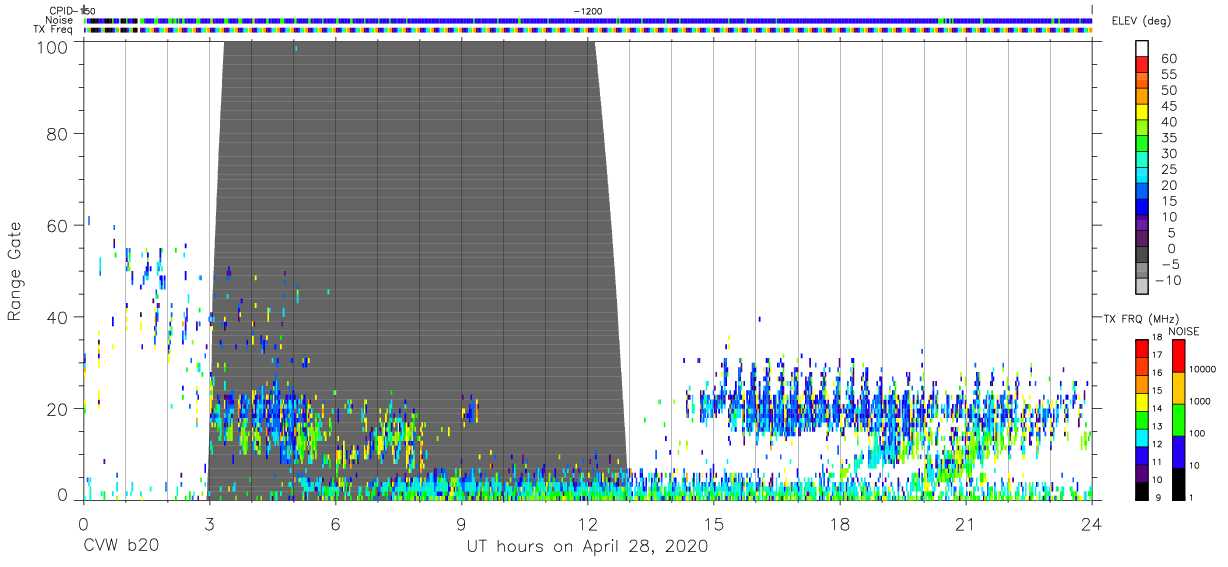This screenshot has width=1228, height=567.
Task: Click blue segment of NOISE colorbar
Action: [x=1178, y=452]
